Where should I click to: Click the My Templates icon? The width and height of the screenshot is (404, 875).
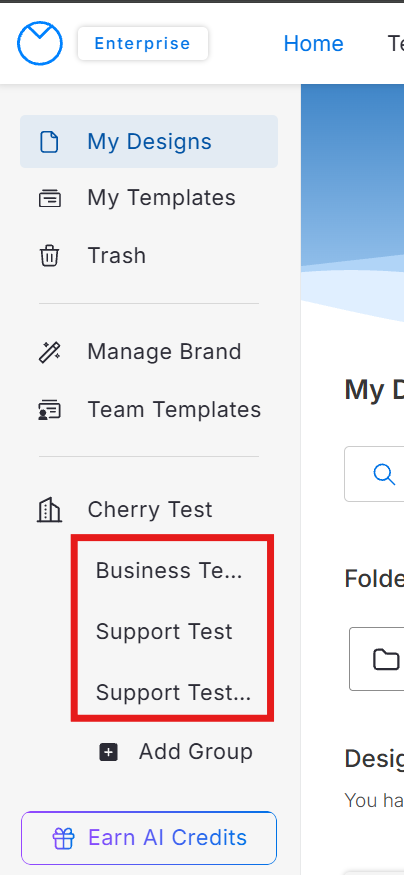(50, 199)
